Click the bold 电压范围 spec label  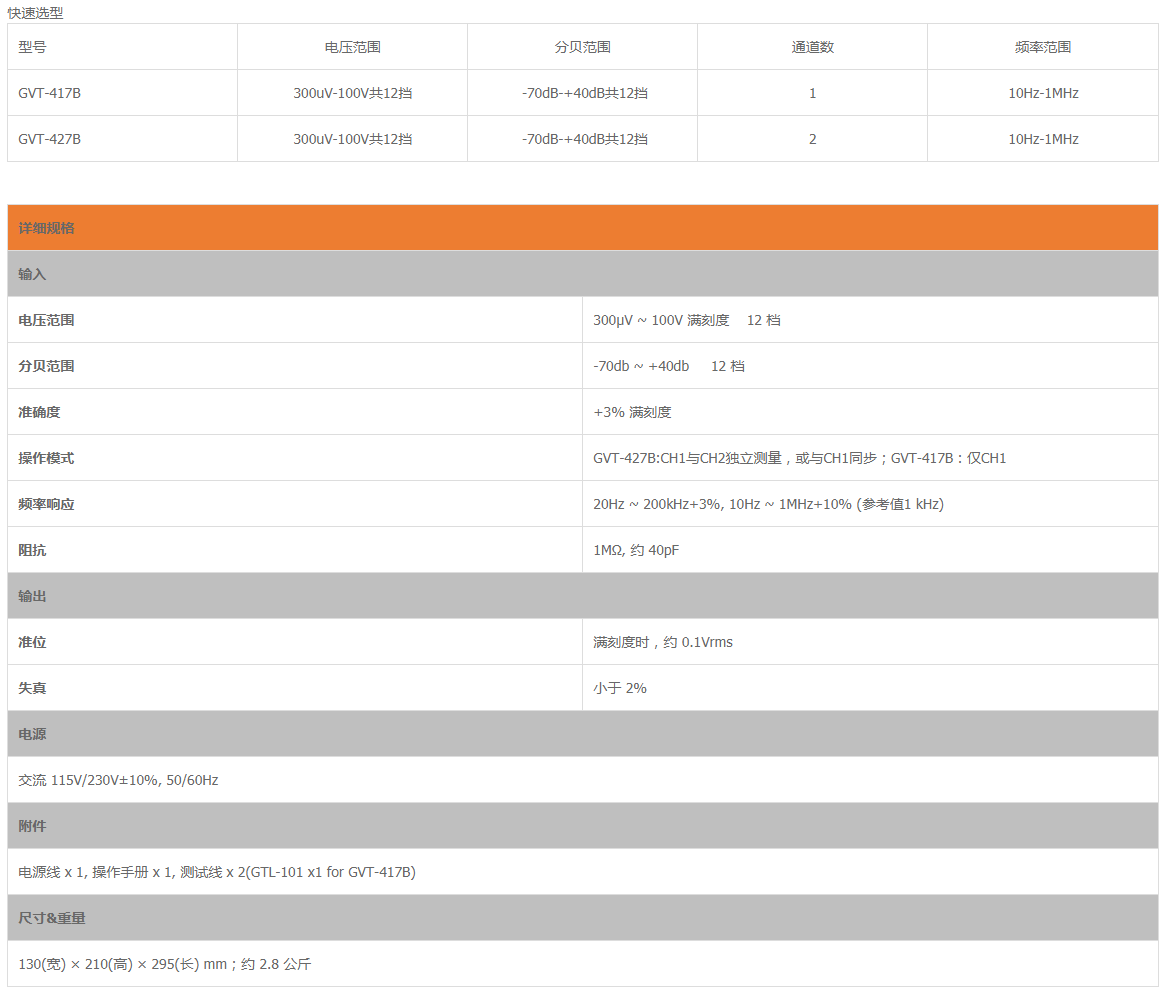point(46,320)
